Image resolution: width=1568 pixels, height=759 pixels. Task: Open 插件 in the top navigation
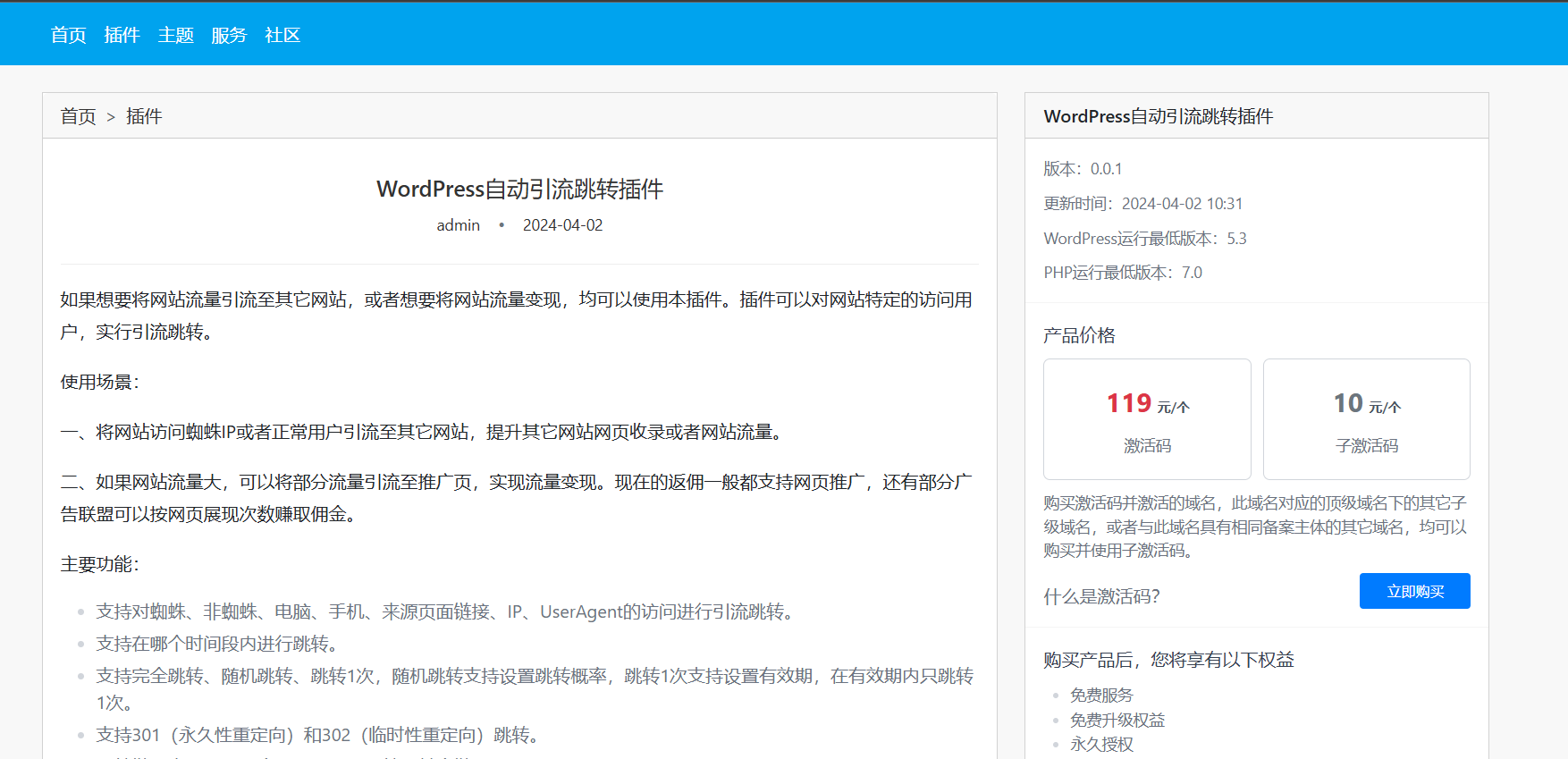coord(122,35)
